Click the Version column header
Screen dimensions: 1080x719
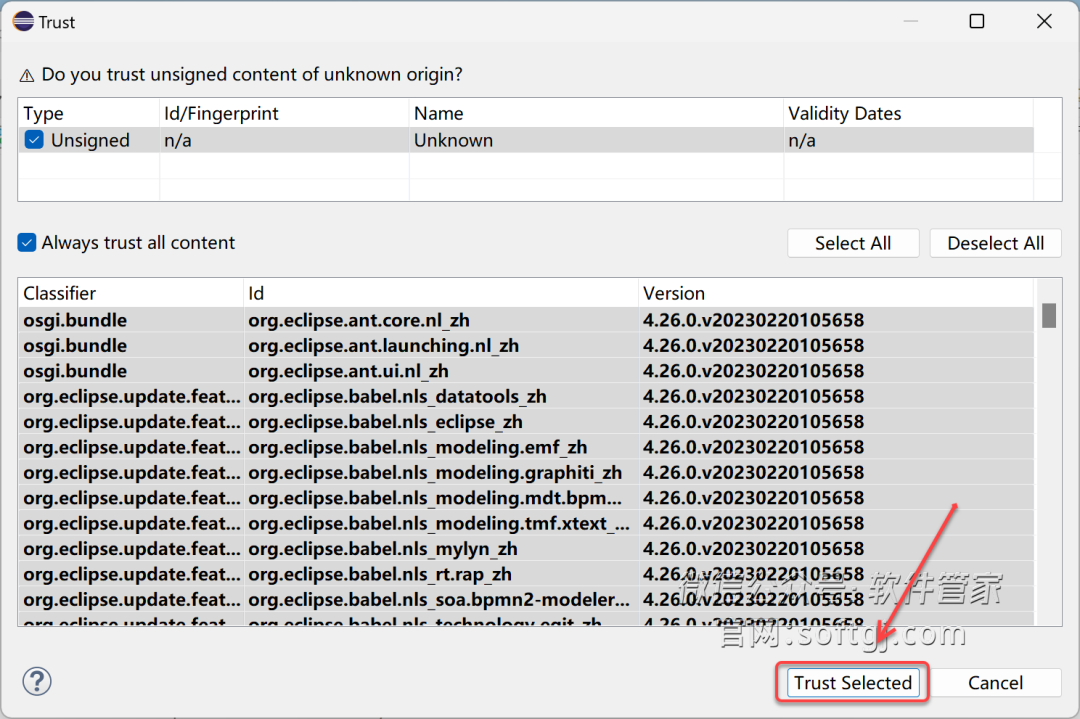(x=836, y=293)
